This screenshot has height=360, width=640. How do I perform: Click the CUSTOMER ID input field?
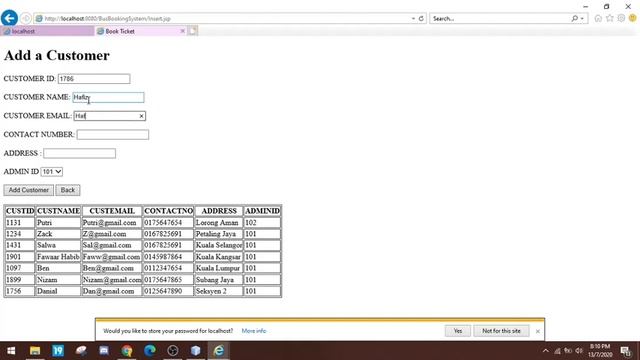click(x=94, y=79)
